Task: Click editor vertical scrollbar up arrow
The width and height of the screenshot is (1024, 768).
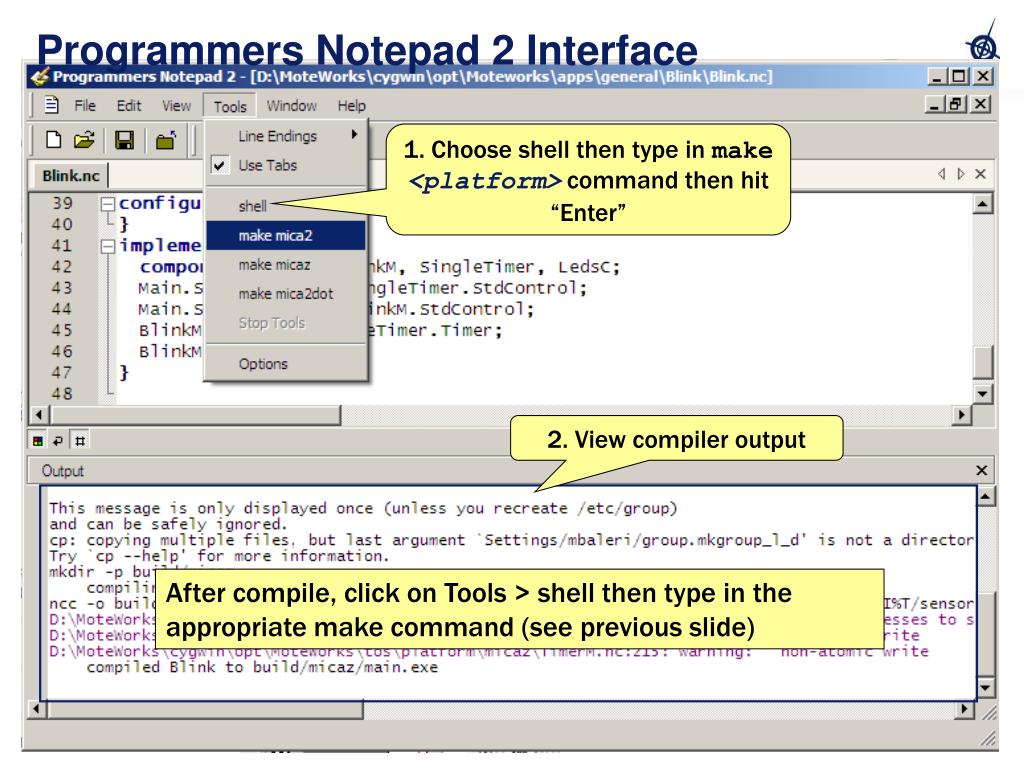Action: coord(982,204)
